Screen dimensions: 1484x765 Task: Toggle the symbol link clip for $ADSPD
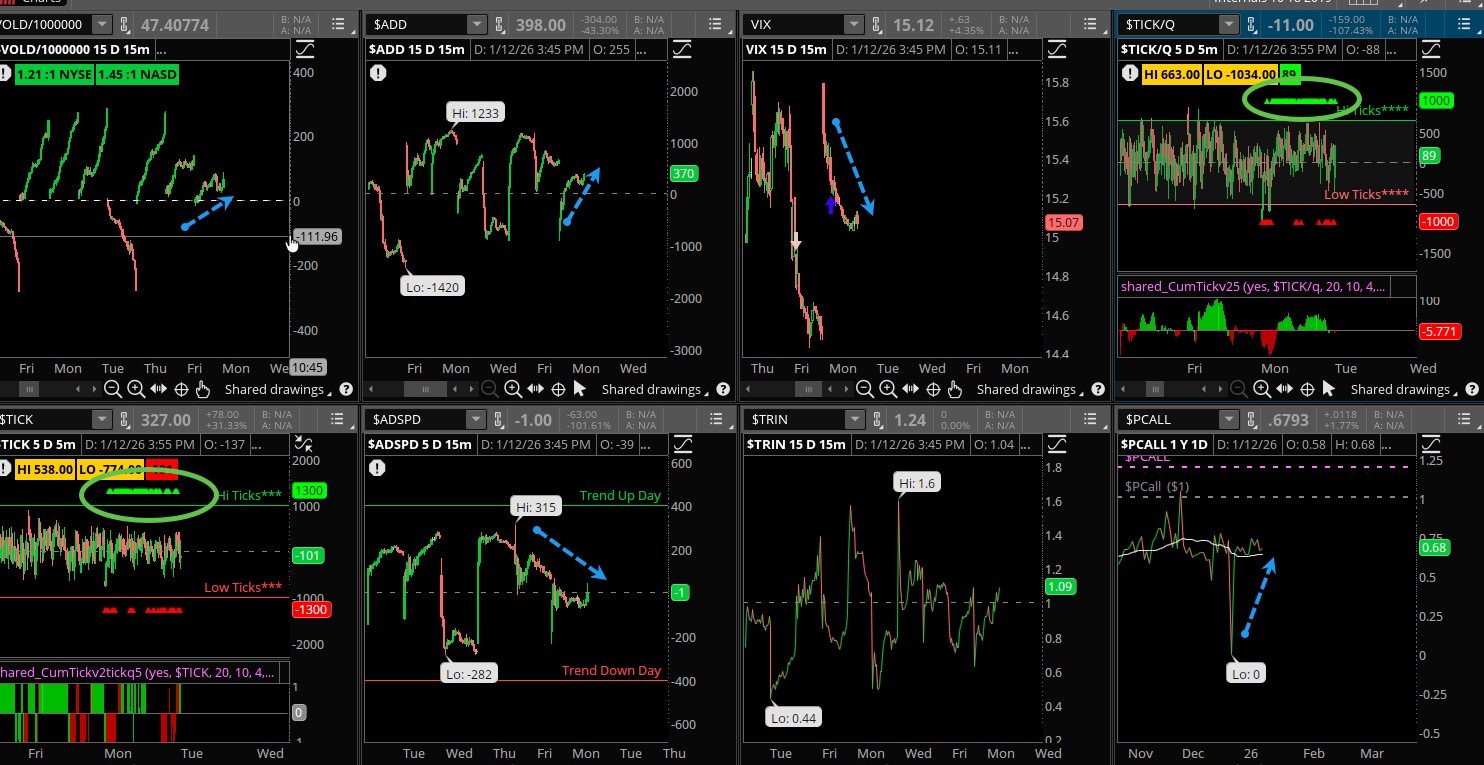(500, 420)
